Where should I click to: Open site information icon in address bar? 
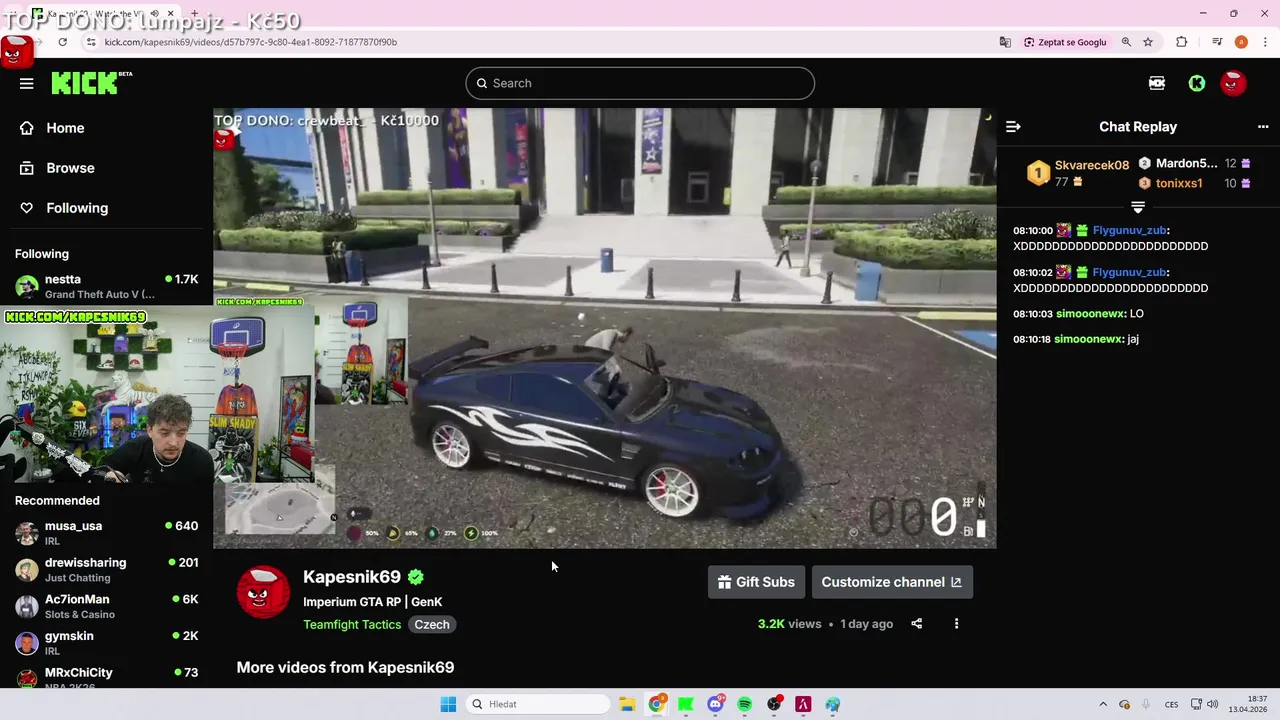pos(91,42)
